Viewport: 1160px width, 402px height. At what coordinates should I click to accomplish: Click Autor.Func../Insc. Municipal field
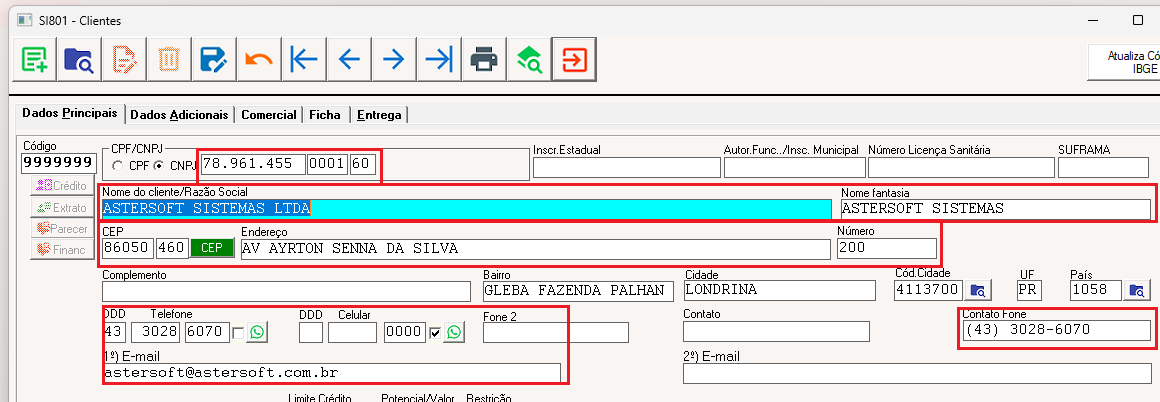tap(794, 167)
